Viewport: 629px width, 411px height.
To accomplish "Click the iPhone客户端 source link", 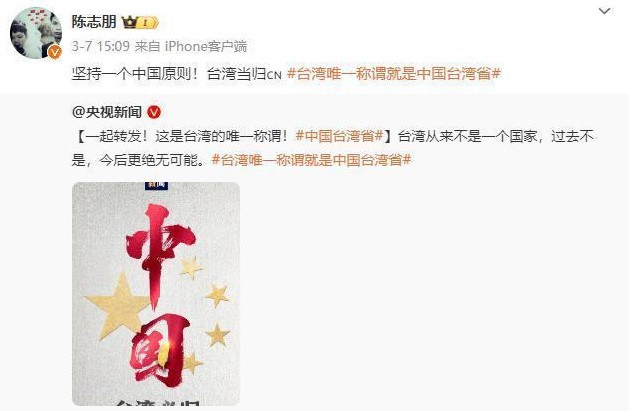I will (206, 46).
